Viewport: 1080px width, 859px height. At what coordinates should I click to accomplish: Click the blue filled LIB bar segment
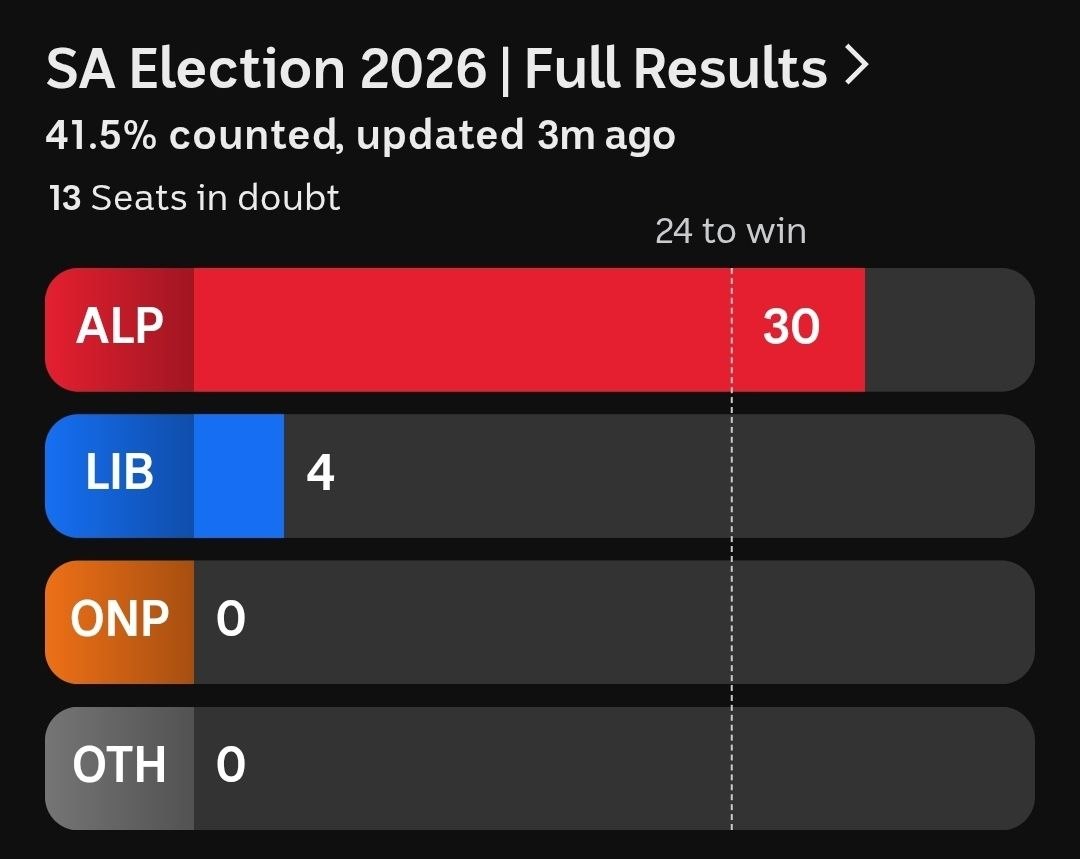(239, 474)
